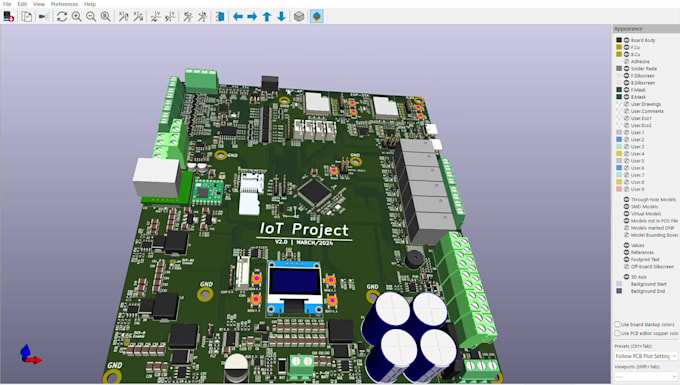
Task: Click the Zoom out magnifier icon
Action: click(x=91, y=16)
